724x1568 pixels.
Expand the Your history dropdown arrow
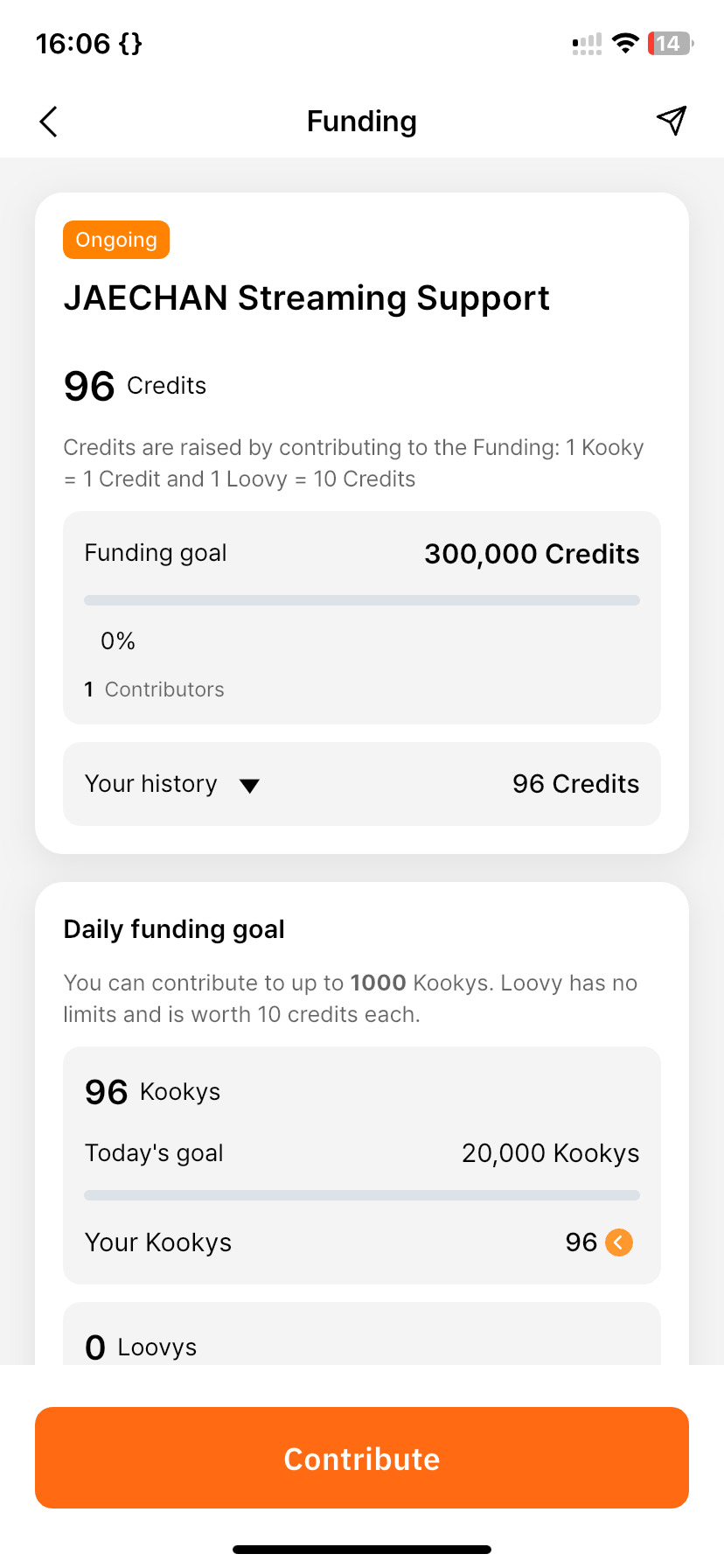249,786
